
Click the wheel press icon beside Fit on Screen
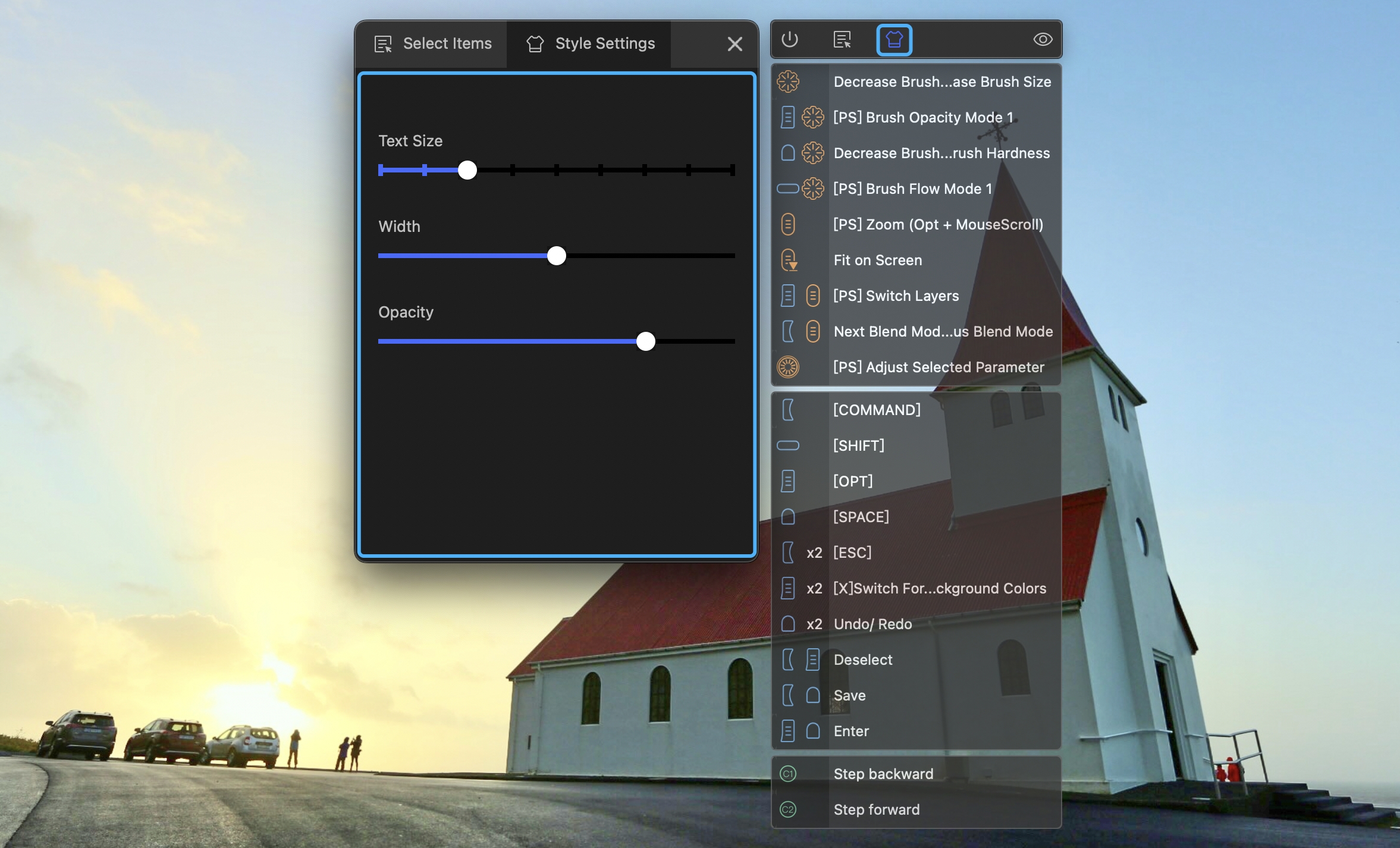point(789,260)
